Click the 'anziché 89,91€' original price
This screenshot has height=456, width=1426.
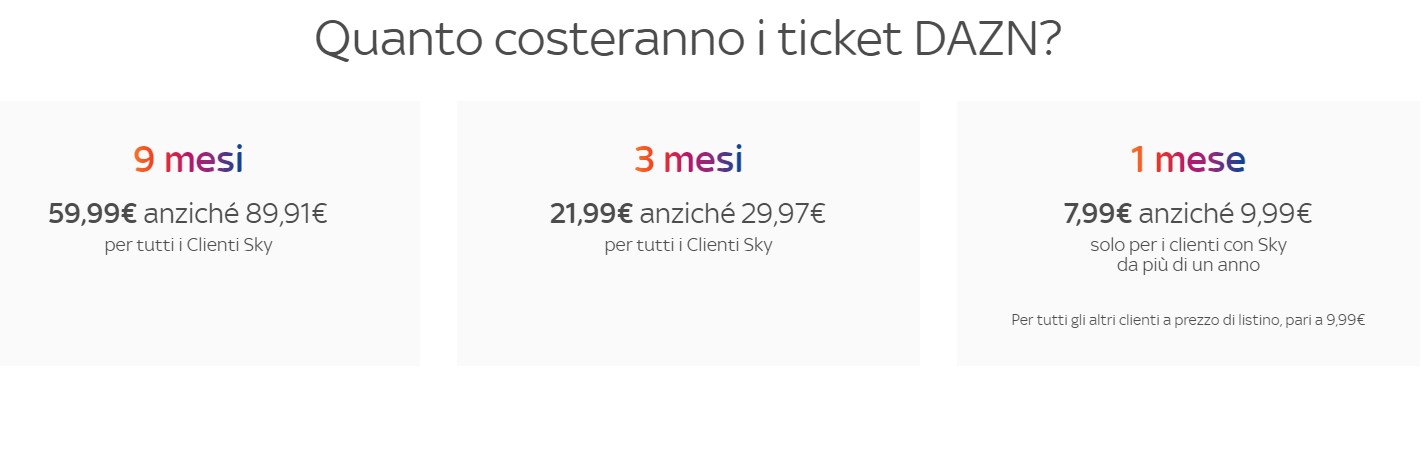(235, 213)
